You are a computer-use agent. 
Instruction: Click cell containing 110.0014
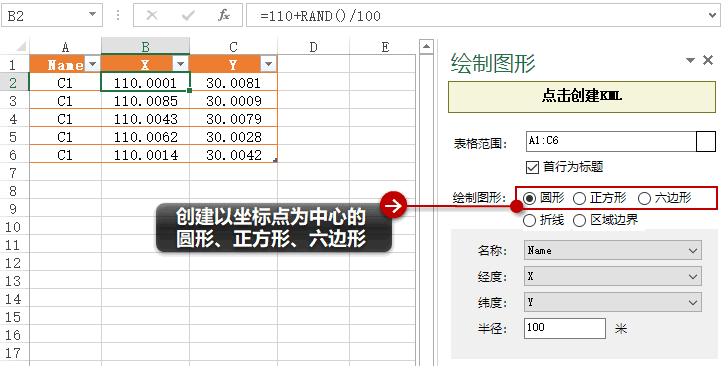145,155
